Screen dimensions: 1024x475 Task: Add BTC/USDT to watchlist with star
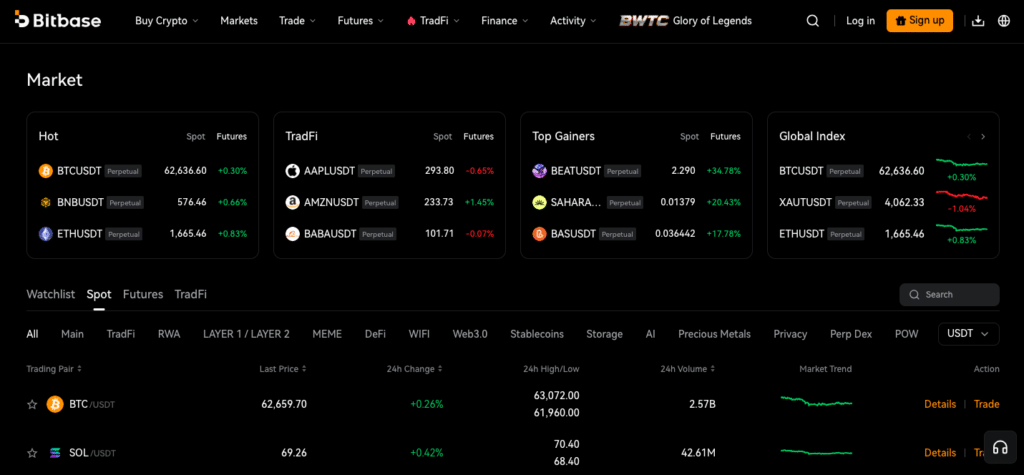click(32, 404)
